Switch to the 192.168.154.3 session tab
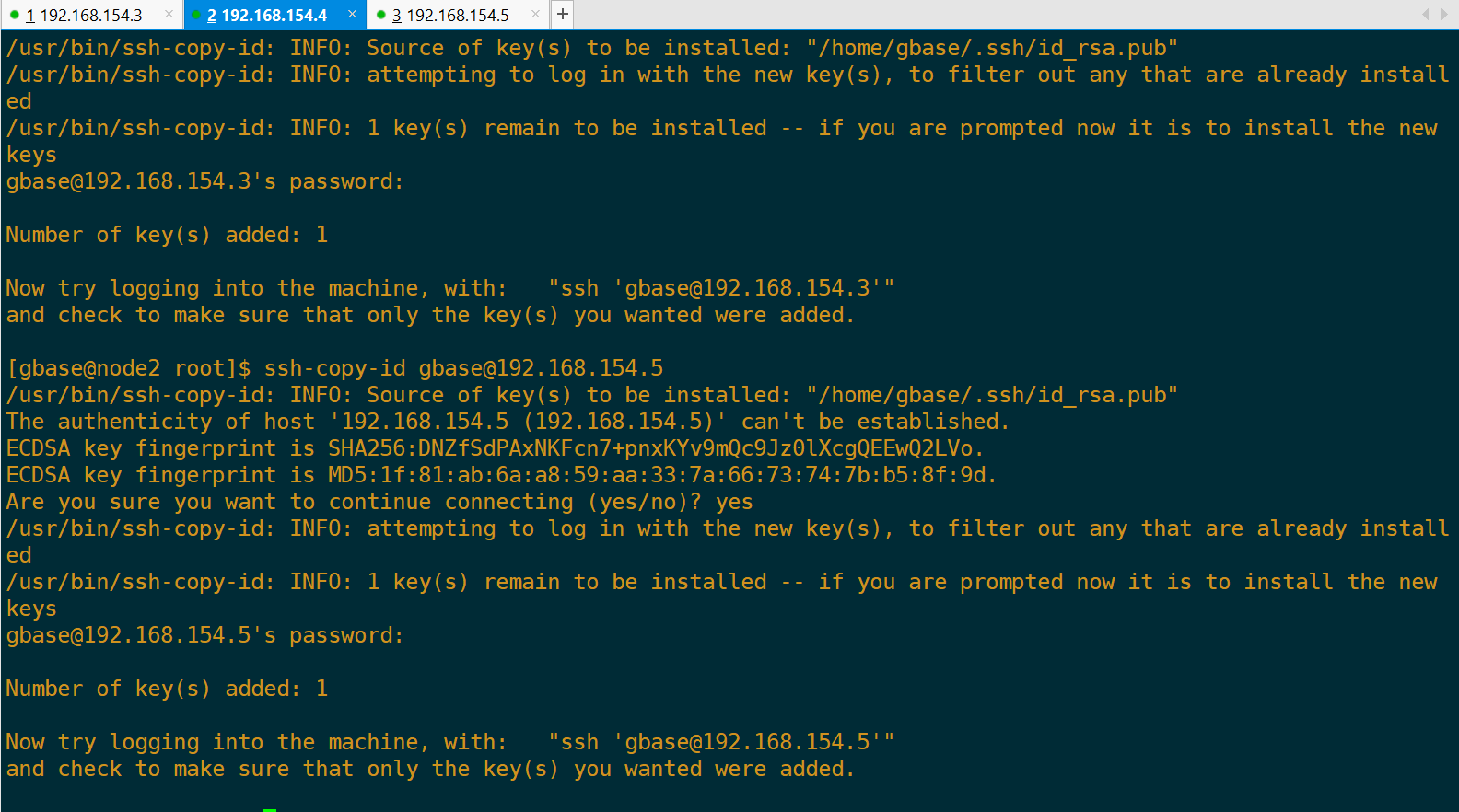The width and height of the screenshot is (1459, 812). click(x=91, y=15)
